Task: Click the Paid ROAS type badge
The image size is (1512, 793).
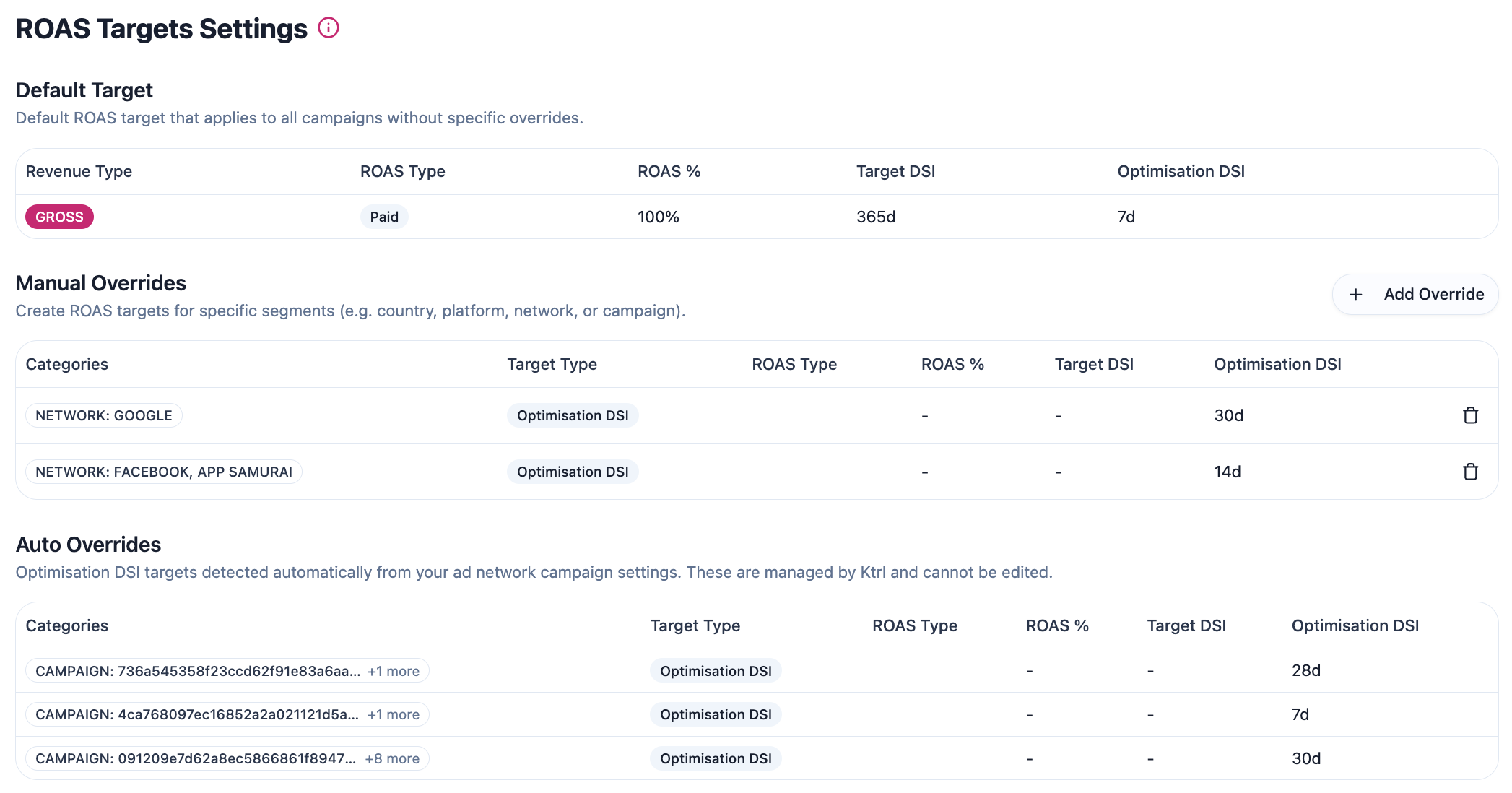Action: coord(384,217)
